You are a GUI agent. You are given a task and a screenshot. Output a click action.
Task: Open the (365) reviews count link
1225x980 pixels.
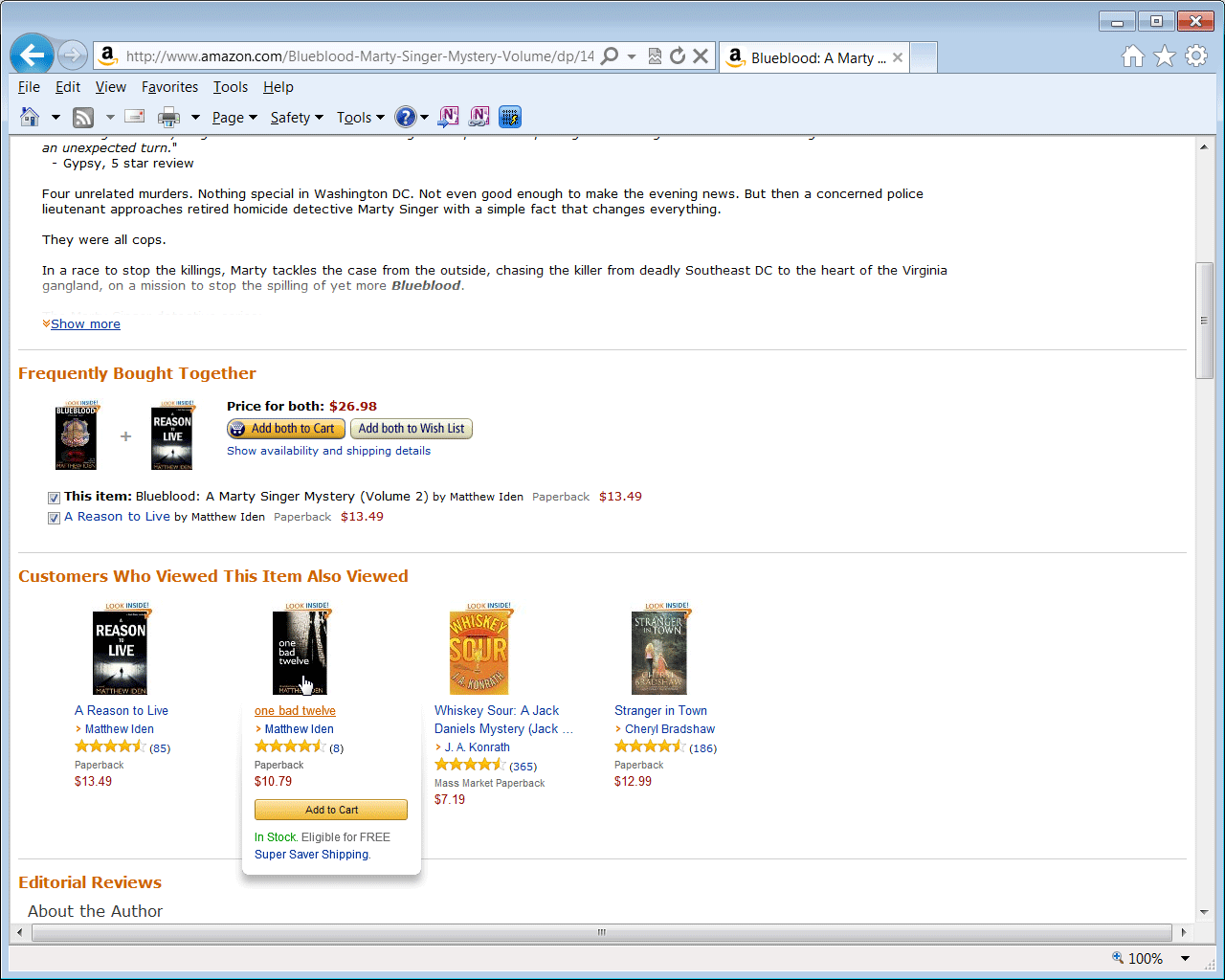(523, 766)
